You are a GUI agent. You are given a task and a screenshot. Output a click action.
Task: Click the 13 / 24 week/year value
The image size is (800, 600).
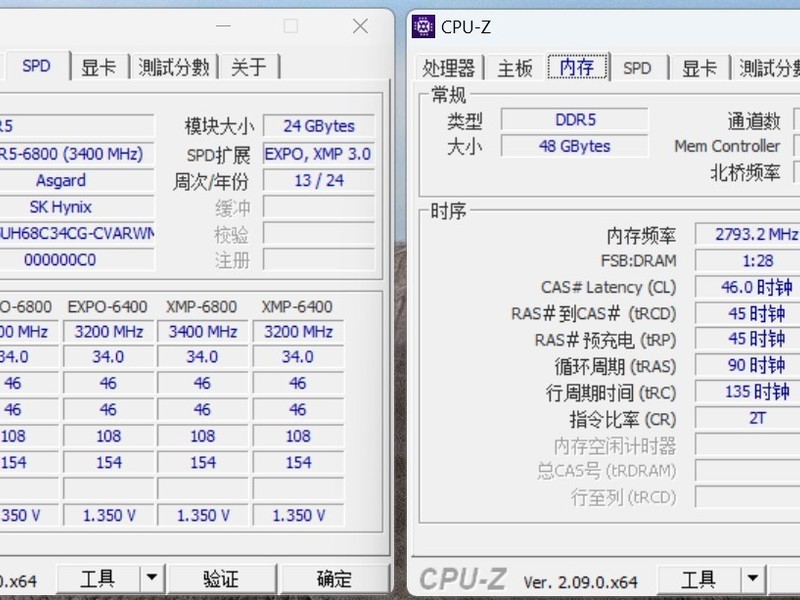[319, 180]
